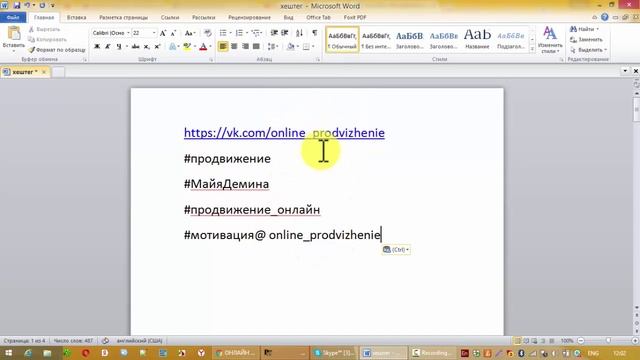
Task: Click the Sort icon
Action: coord(299,33)
